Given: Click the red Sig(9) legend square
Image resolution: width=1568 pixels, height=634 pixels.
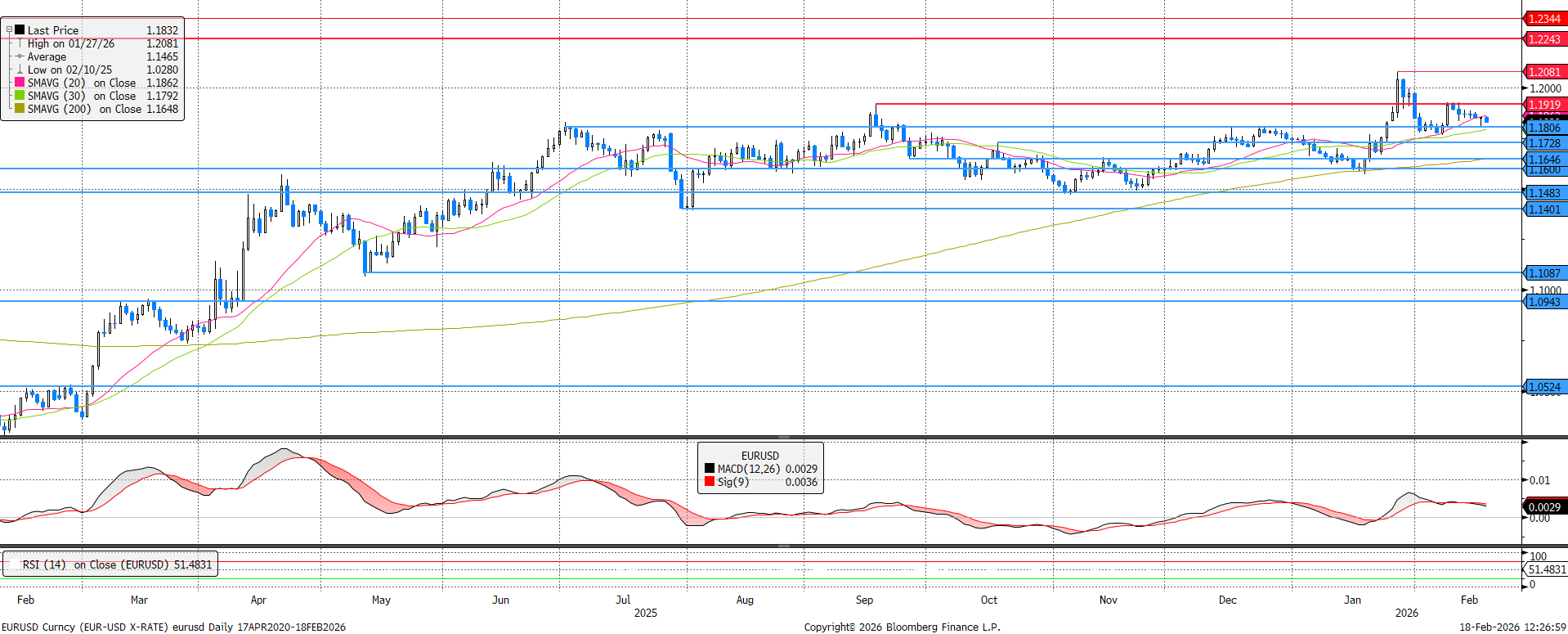Looking at the screenshot, I should (x=709, y=482).
